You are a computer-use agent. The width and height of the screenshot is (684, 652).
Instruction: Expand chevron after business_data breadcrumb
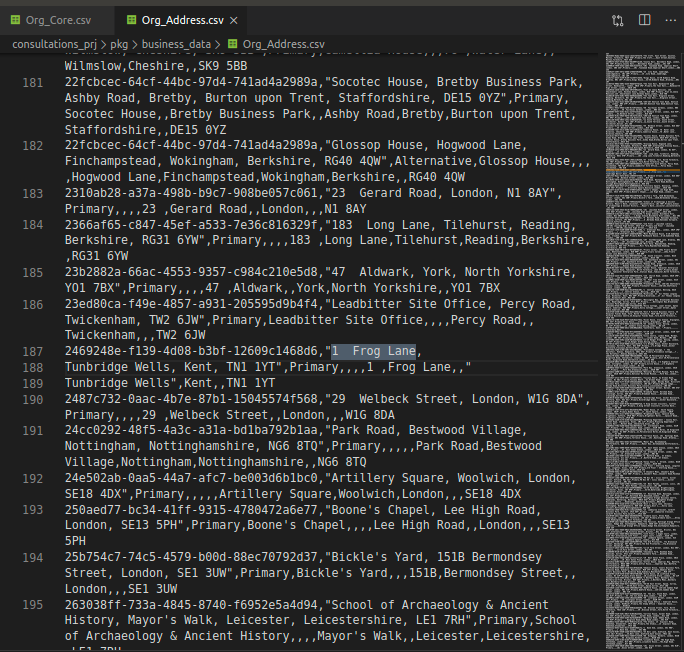click(x=218, y=44)
